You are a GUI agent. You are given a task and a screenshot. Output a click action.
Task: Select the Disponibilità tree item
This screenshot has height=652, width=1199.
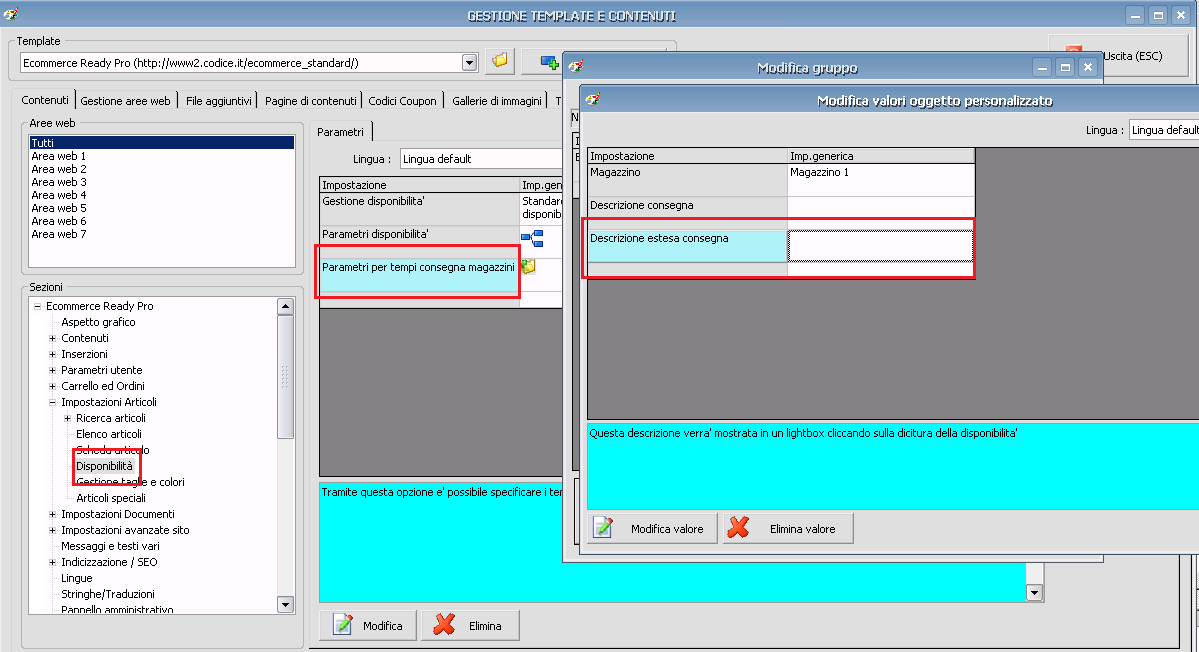[104, 466]
